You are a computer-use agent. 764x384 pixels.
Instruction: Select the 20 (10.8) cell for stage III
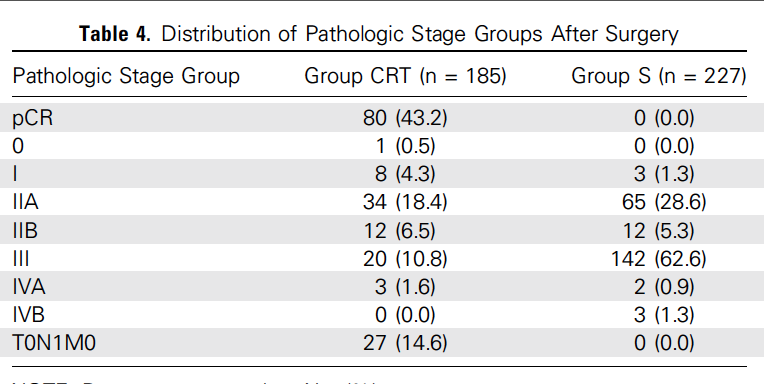(405, 259)
